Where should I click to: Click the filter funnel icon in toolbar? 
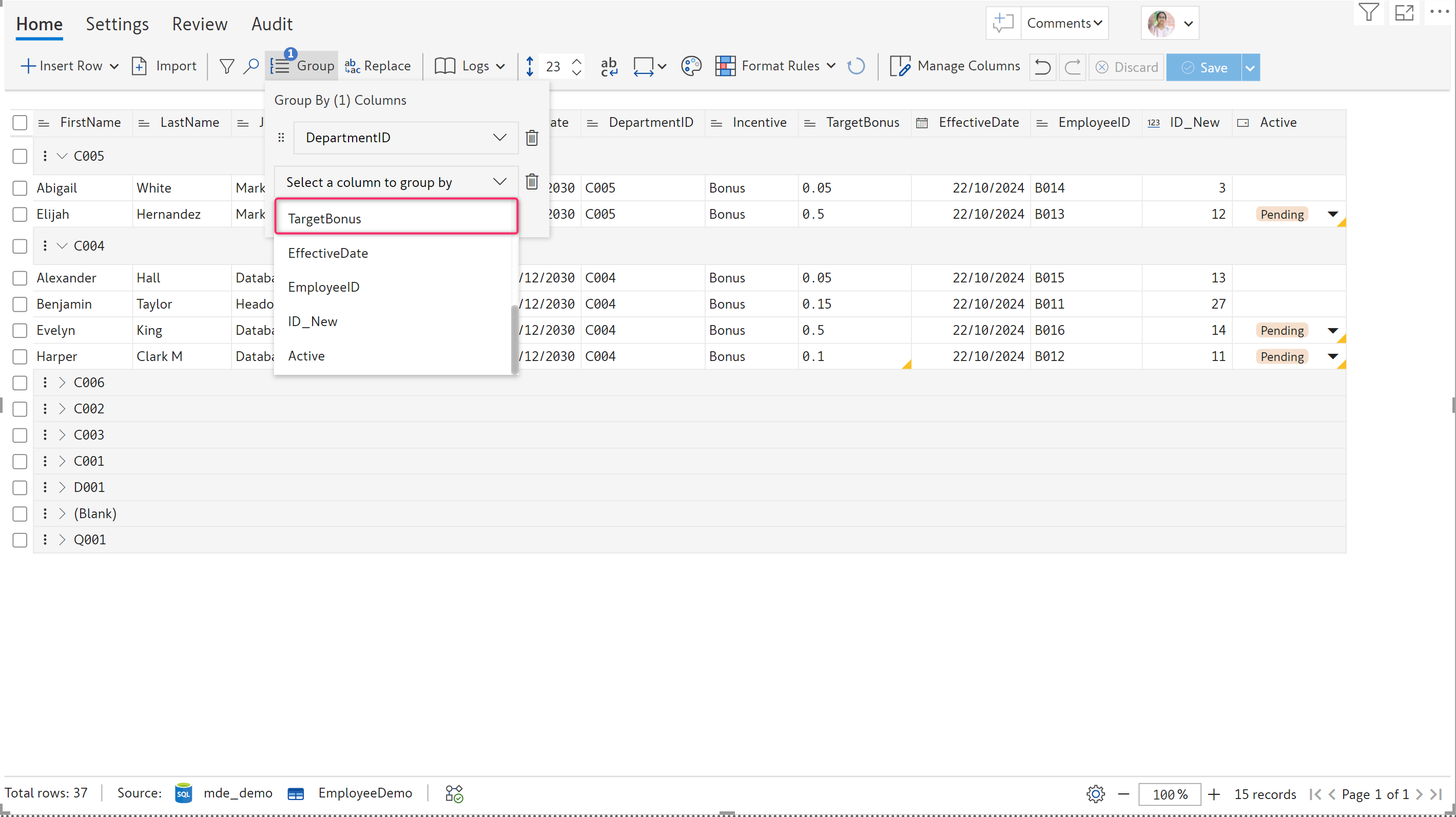[227, 66]
